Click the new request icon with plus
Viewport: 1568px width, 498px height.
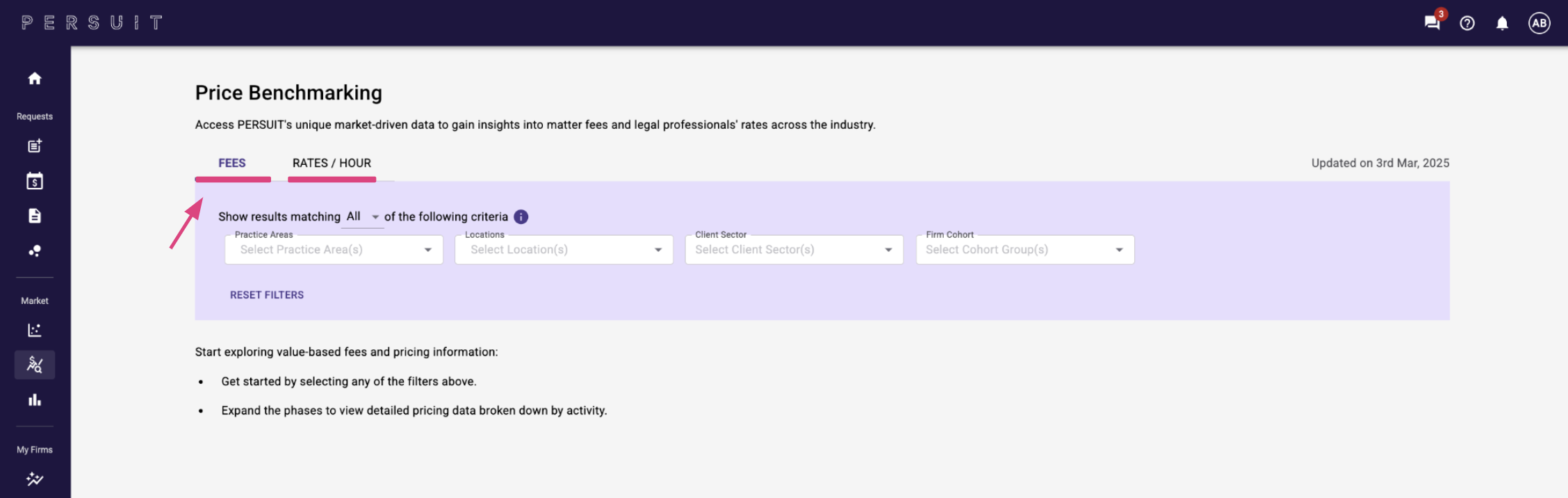tap(35, 146)
